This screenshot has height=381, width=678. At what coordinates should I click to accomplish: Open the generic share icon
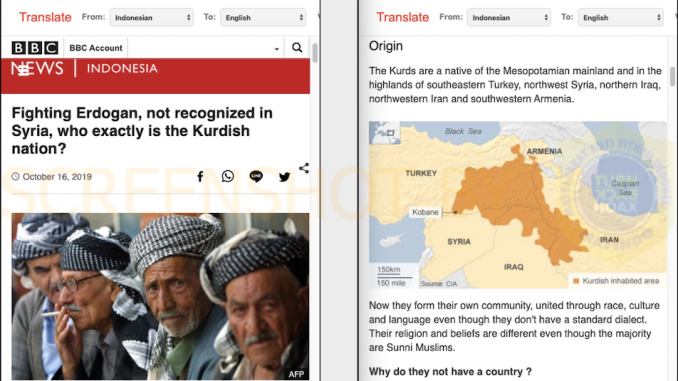pyautogui.click(x=304, y=168)
